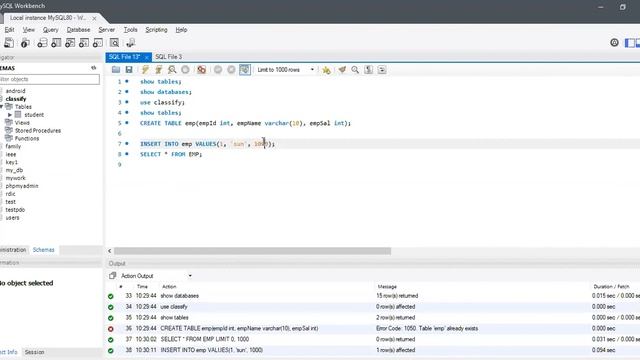The image size is (640, 360).
Task: Select the testpdo schema
Action: (x=15, y=209)
